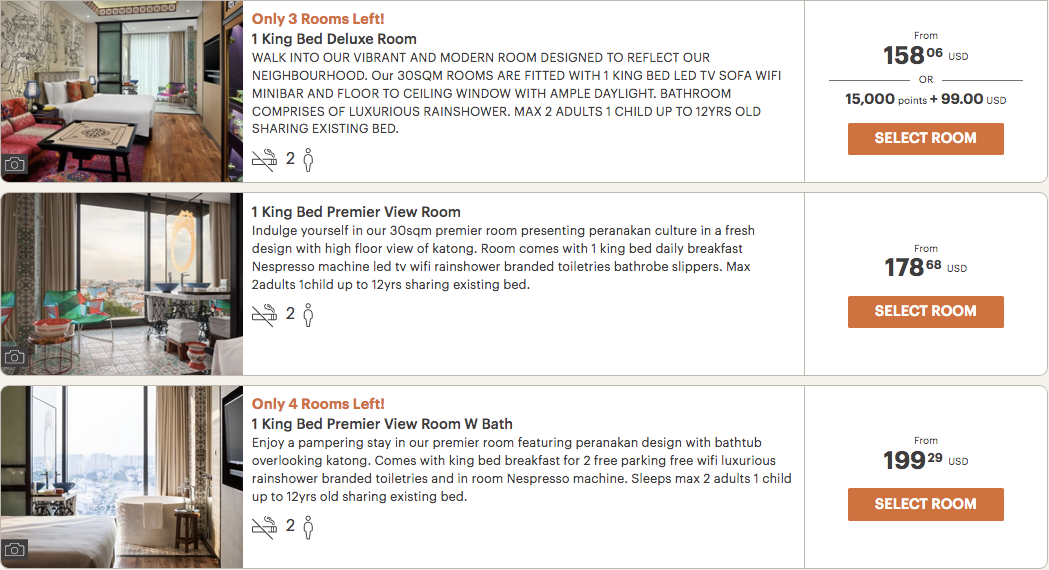Click camera icon on Deluxe Room photo
Image resolution: width=1049 pixels, height=570 pixels.
coord(15,164)
